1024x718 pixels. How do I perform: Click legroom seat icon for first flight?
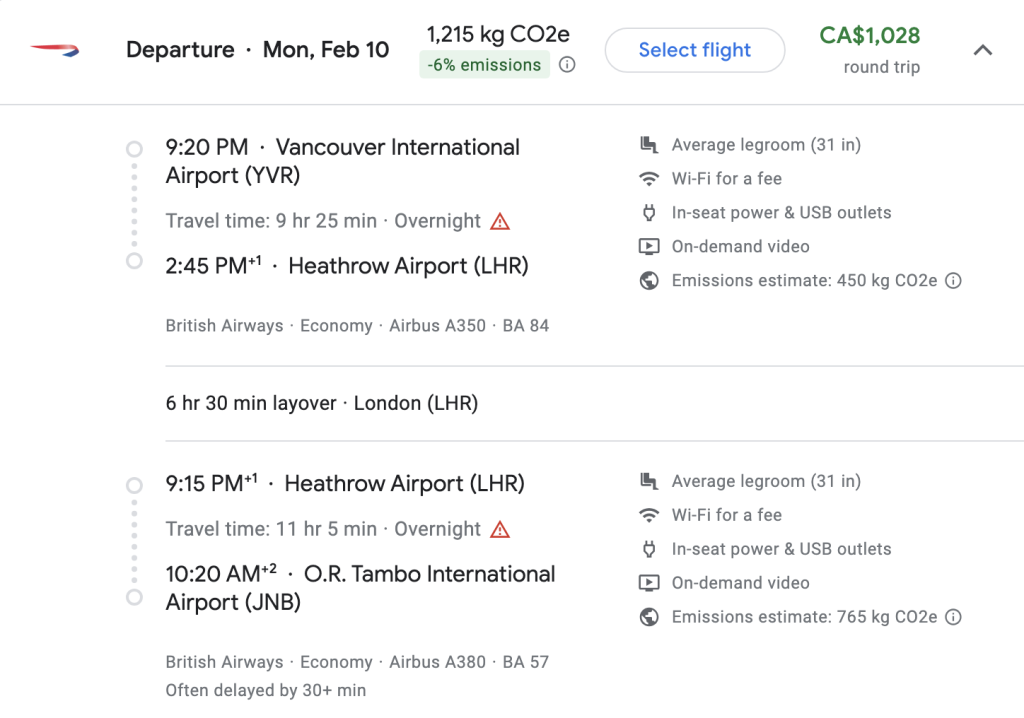[x=649, y=145]
